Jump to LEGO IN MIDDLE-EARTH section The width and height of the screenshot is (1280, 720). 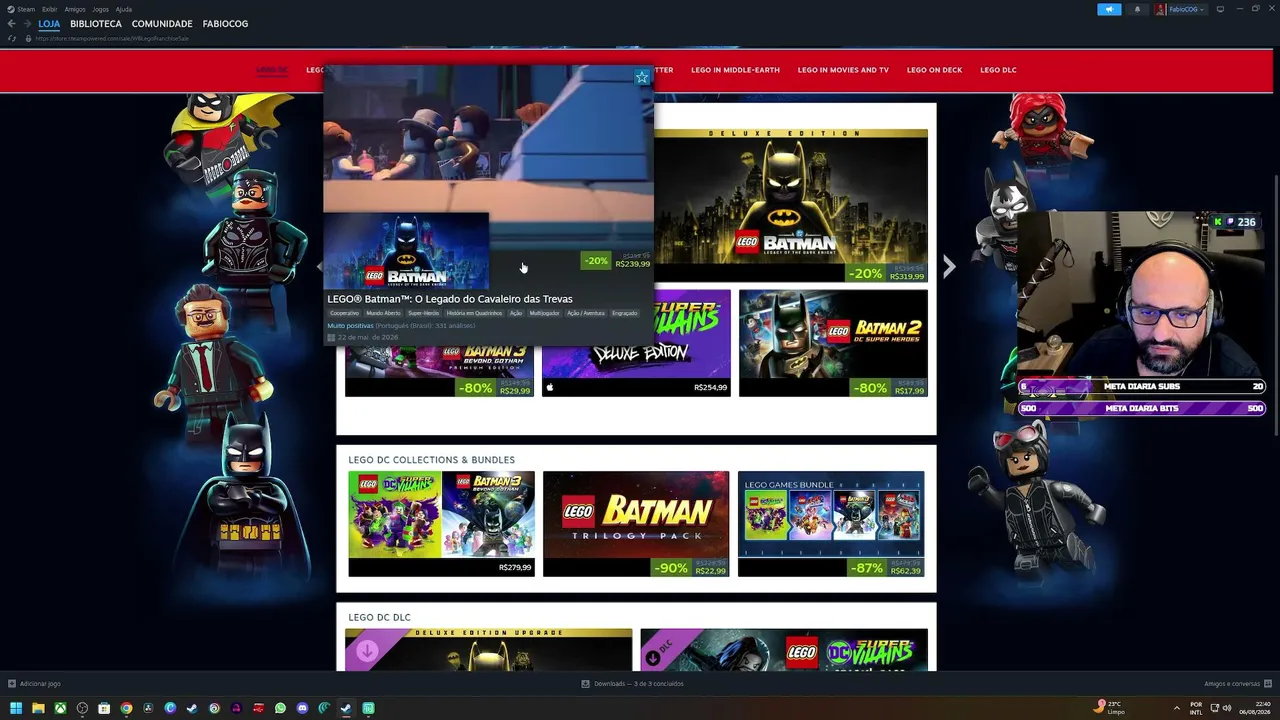coord(735,70)
